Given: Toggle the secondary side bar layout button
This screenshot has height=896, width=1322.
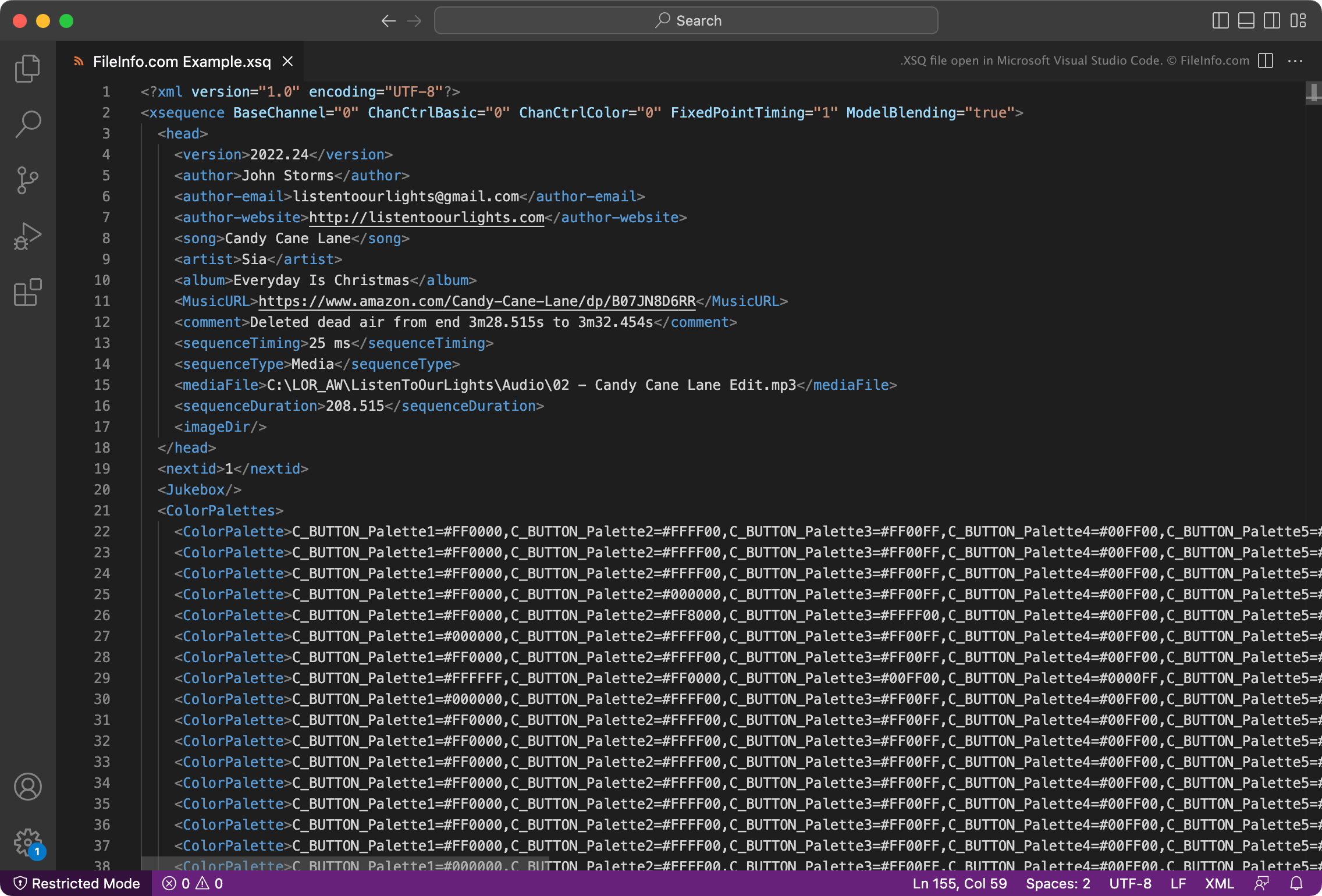Looking at the screenshot, I should coord(1271,21).
